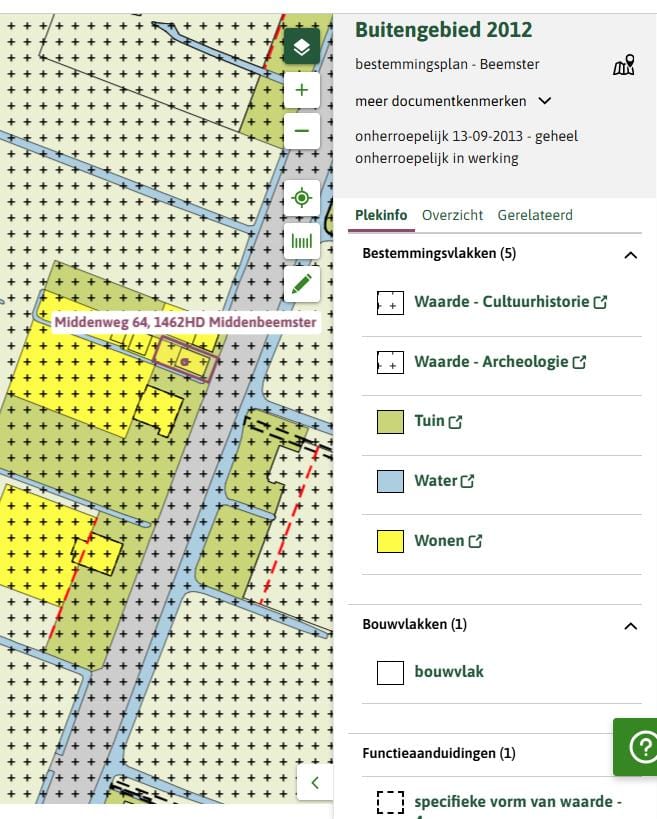Open external link icon next to Waarde - Archeologie

point(579,362)
